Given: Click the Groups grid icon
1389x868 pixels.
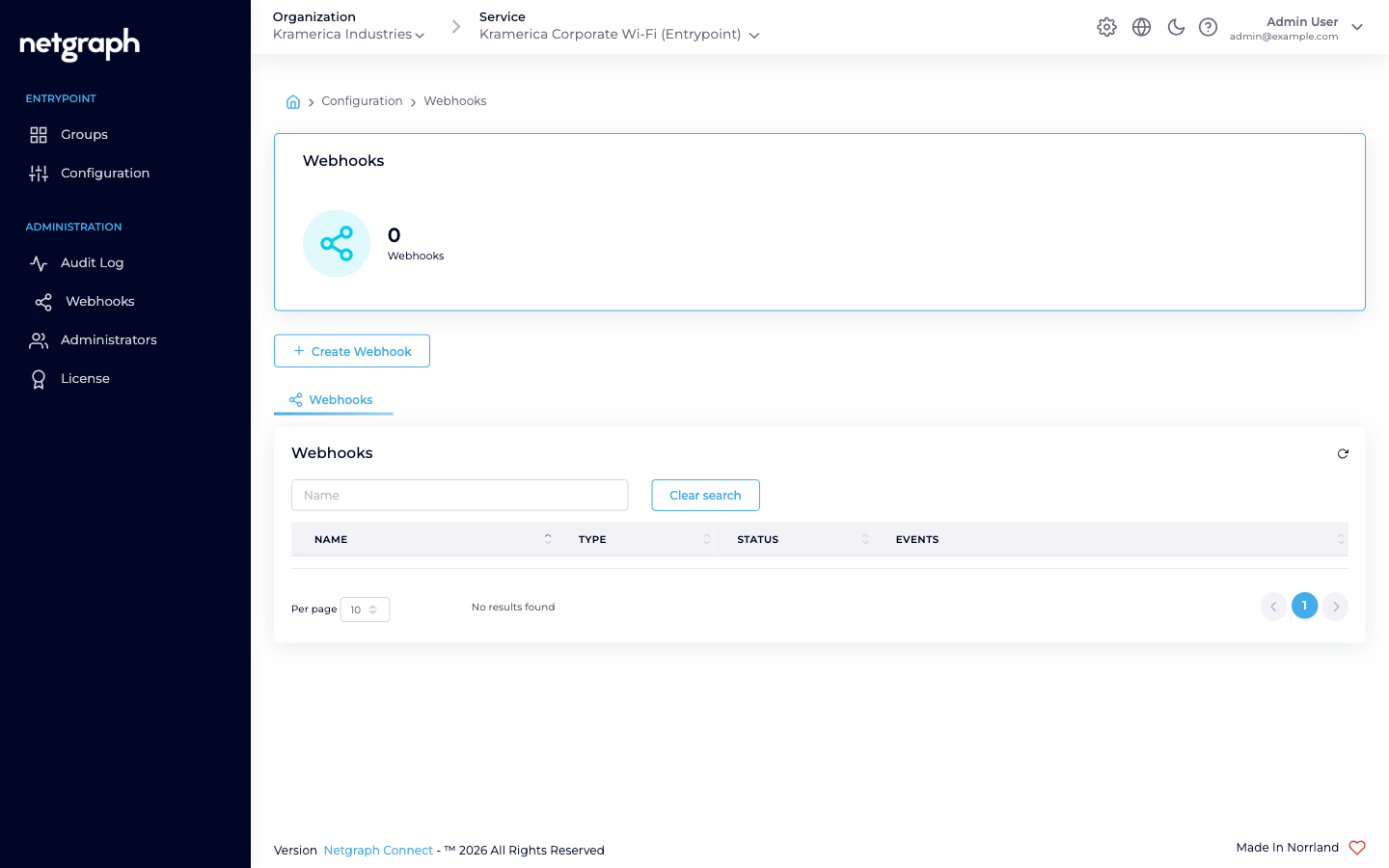Looking at the screenshot, I should 39,135.
